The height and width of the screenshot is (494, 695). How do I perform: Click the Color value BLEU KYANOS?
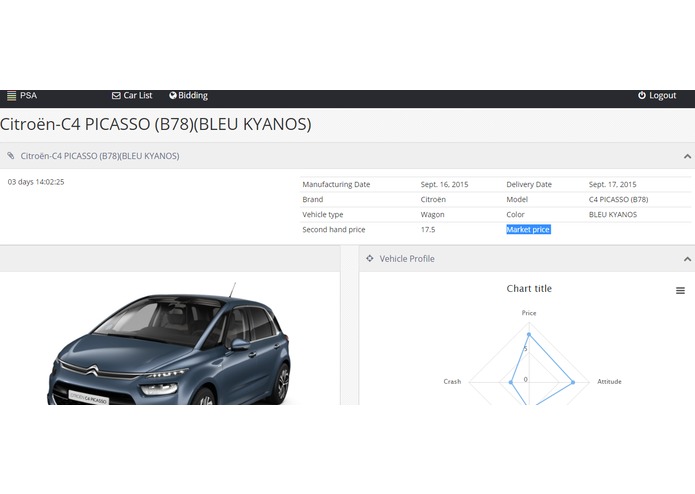(613, 214)
